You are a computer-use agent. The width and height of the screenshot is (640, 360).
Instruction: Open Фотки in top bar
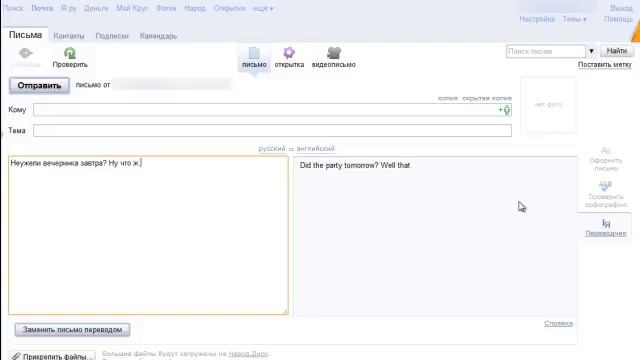(x=166, y=8)
